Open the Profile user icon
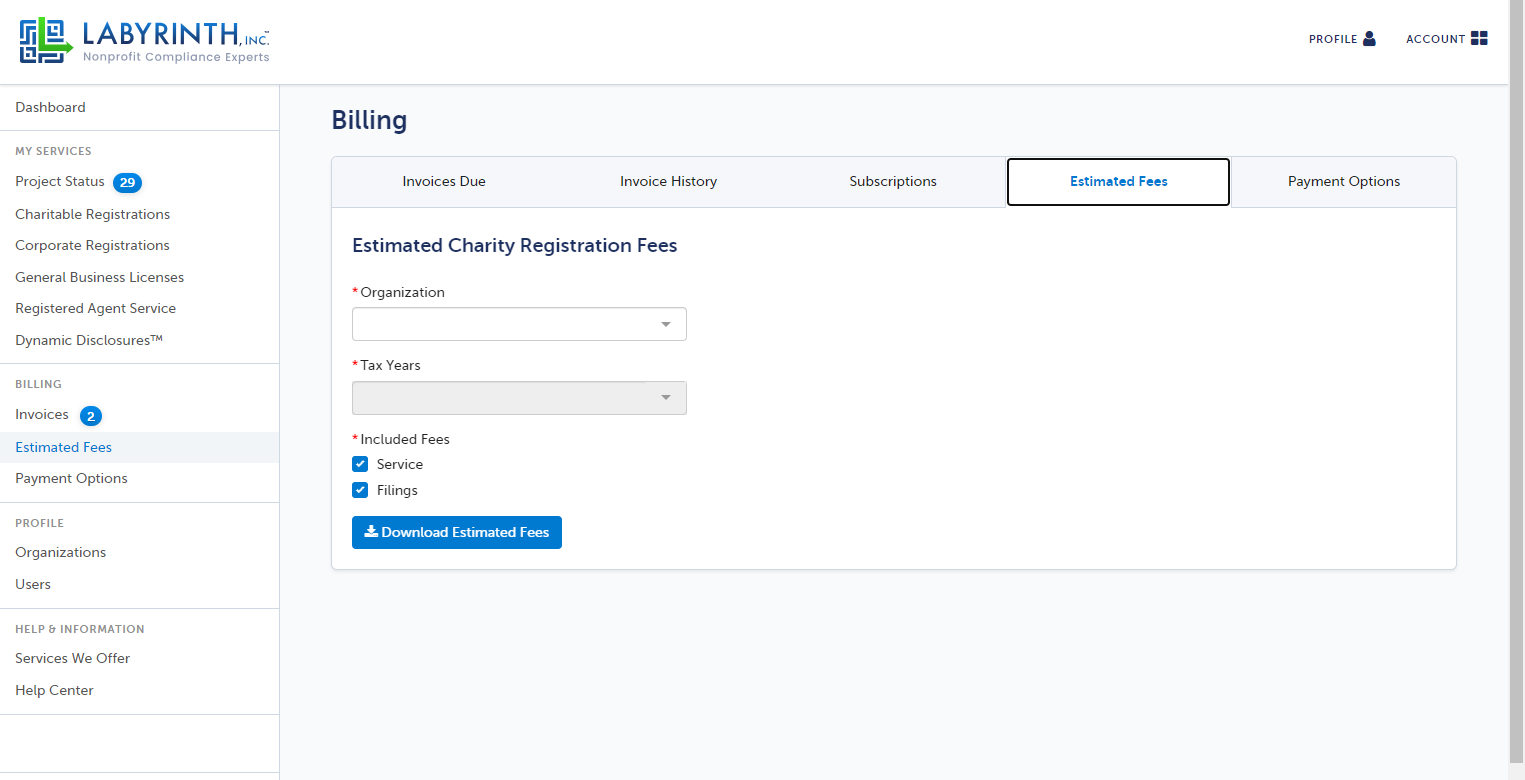The width and height of the screenshot is (1525, 780). pyautogui.click(x=1369, y=39)
